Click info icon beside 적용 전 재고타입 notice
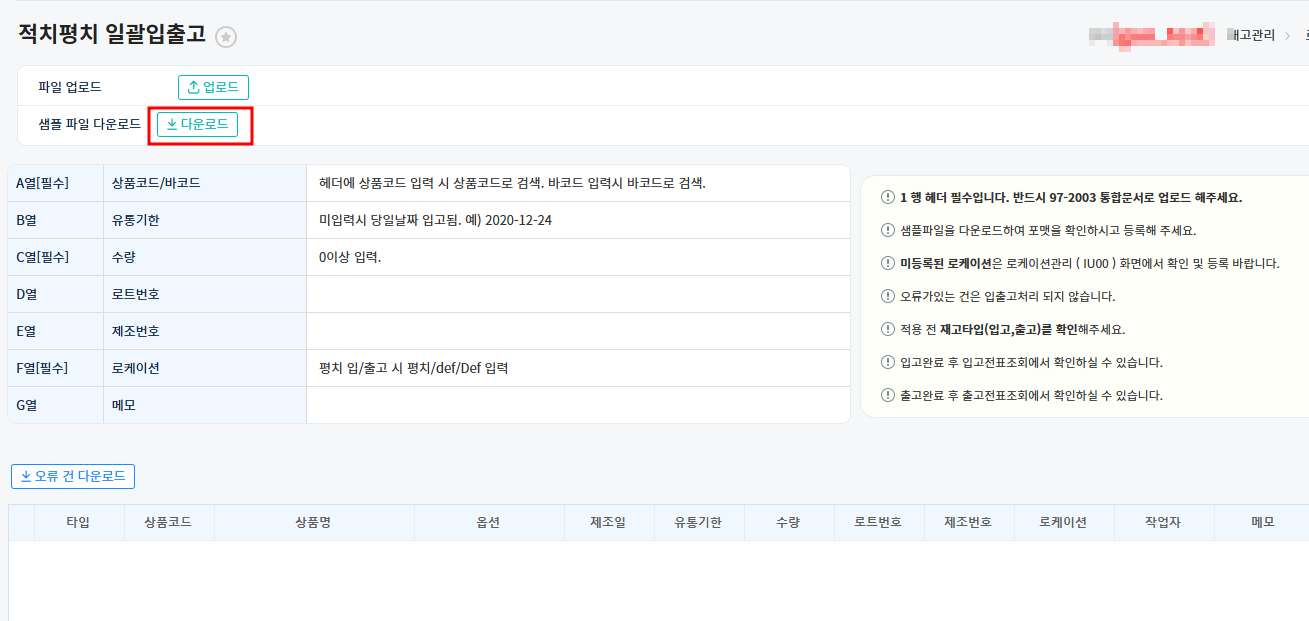Screen dimensions: 1309x621 click(887, 330)
